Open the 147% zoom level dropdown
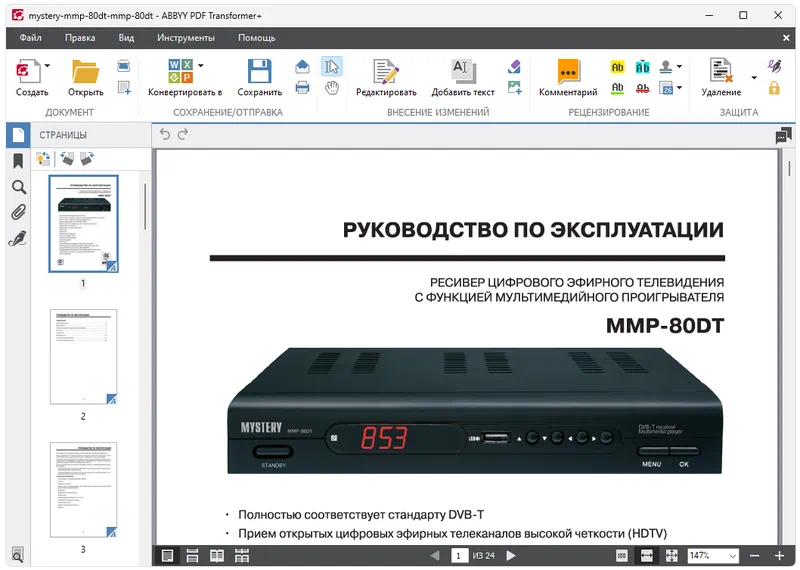The width and height of the screenshot is (800, 570). coord(733,555)
